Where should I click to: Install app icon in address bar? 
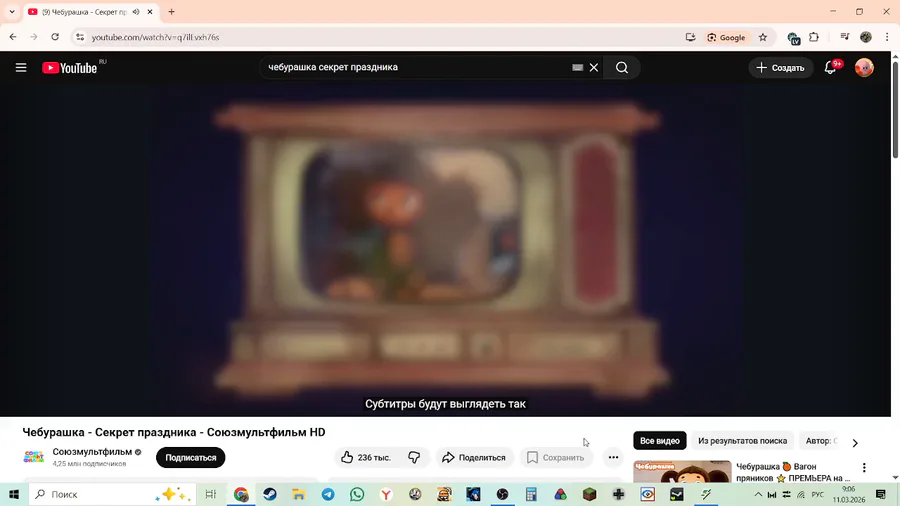[690, 37]
